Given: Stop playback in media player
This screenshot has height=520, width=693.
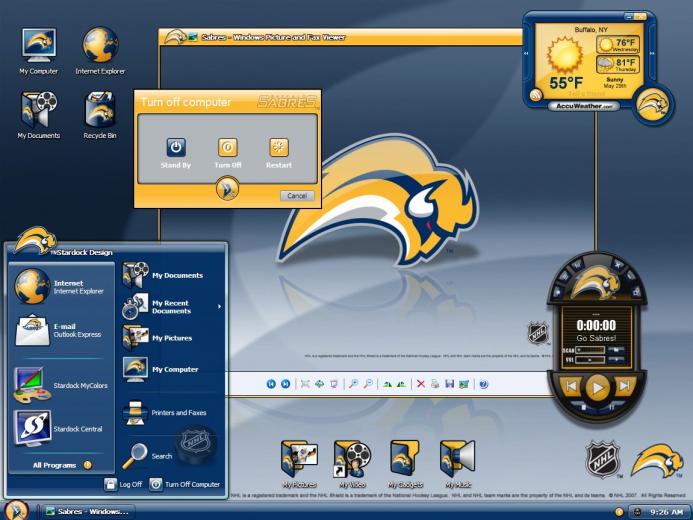Looking at the screenshot, I should coord(583,407).
